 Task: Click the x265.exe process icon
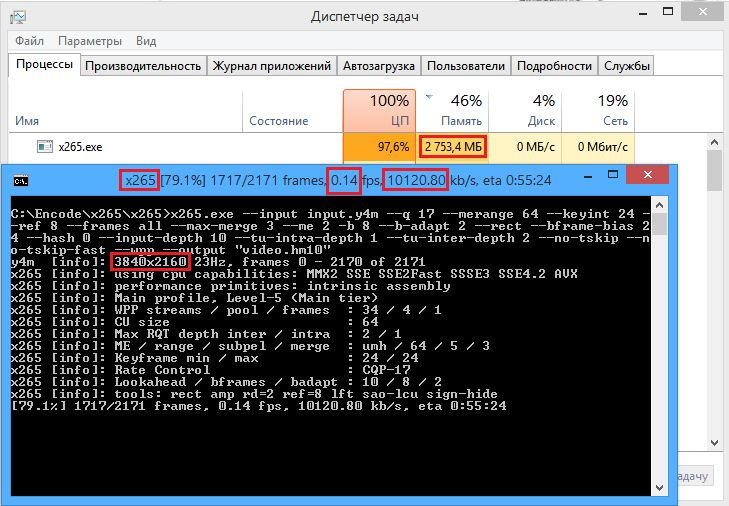point(45,147)
